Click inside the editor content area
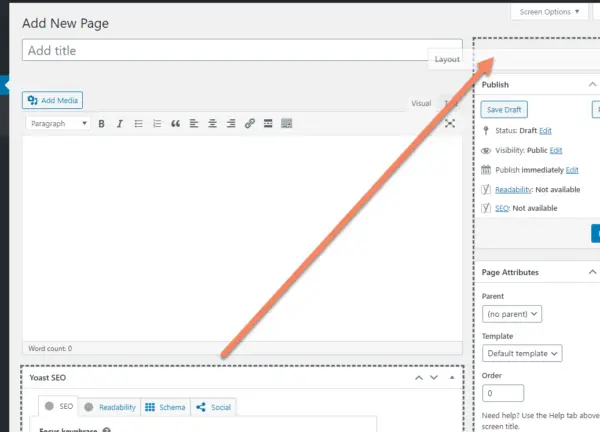The image size is (600, 432). point(242,238)
